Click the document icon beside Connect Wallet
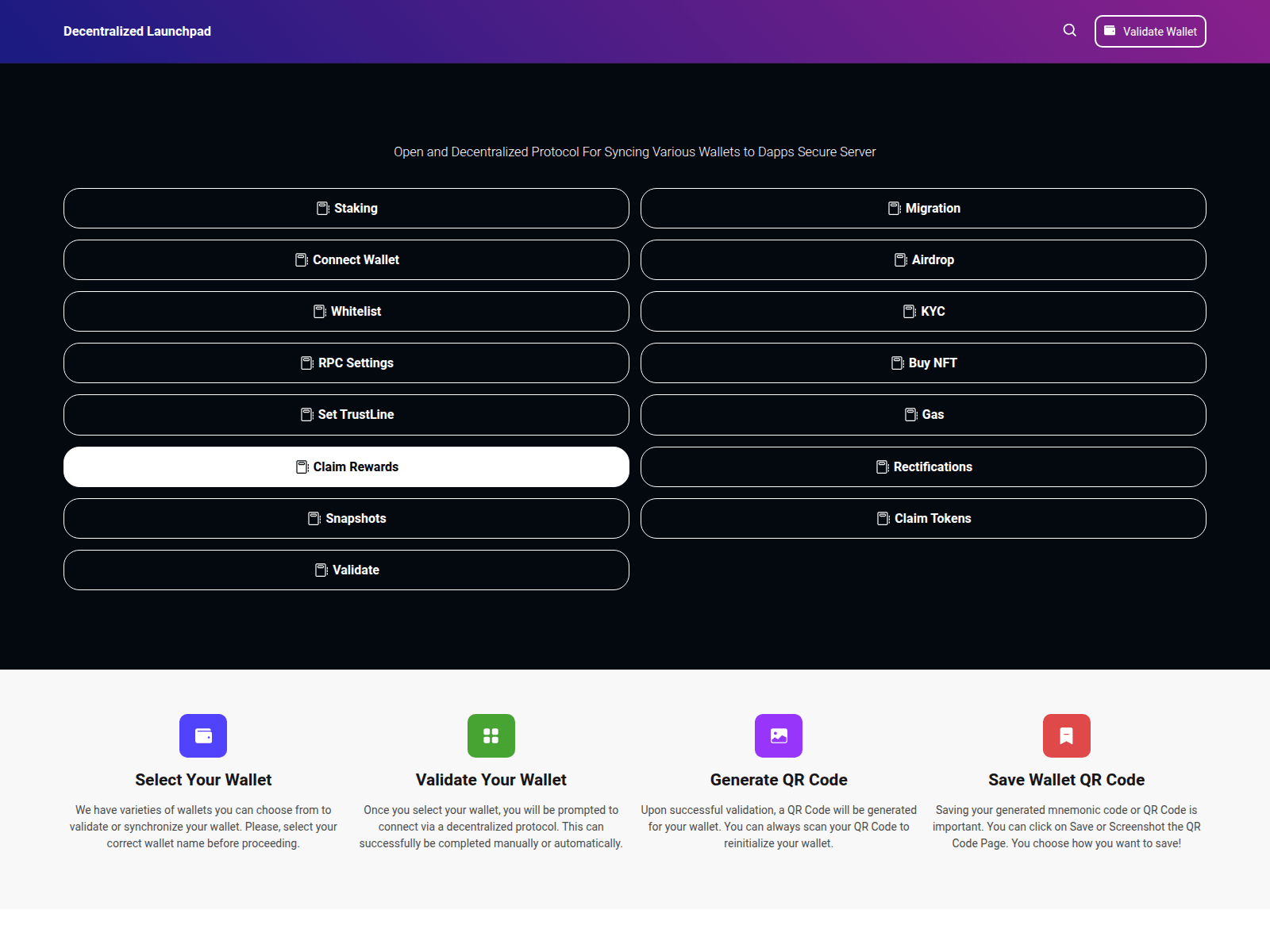 (302, 259)
